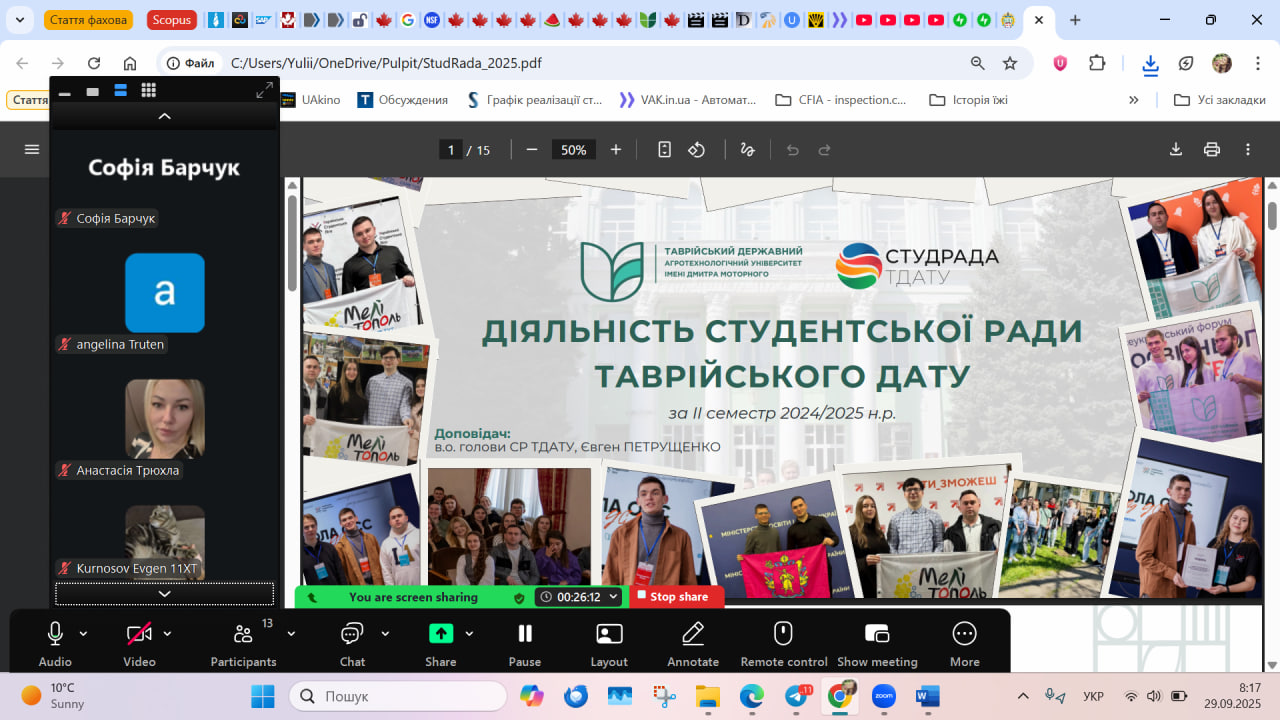
Task: Click the Kurnosov Evgen 11XT name label
Action: 129,569
